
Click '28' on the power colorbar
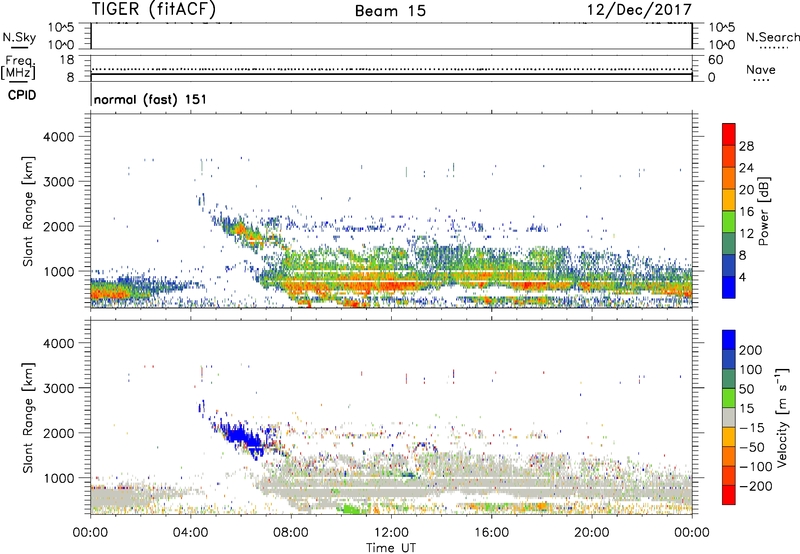(x=746, y=146)
